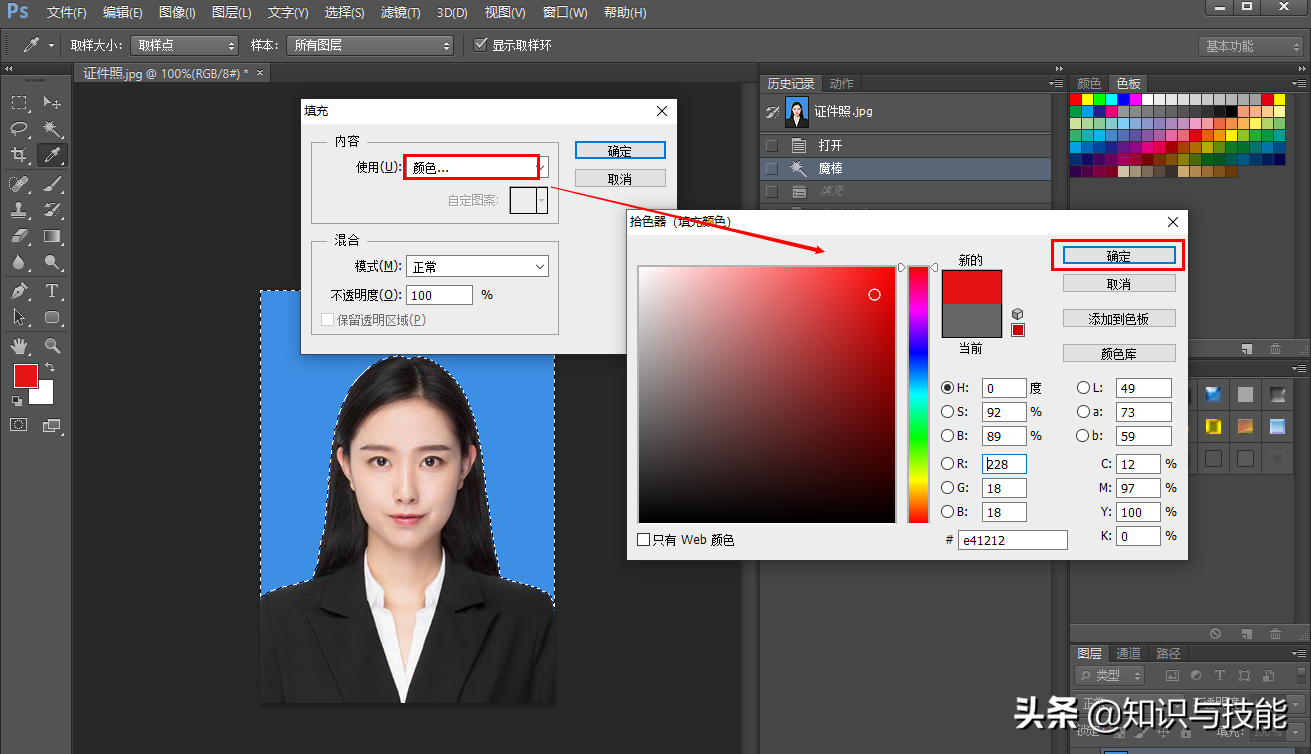This screenshot has width=1311, height=754.
Task: Open the 使用 contents dropdown in Fill dialog
Action: (477, 168)
